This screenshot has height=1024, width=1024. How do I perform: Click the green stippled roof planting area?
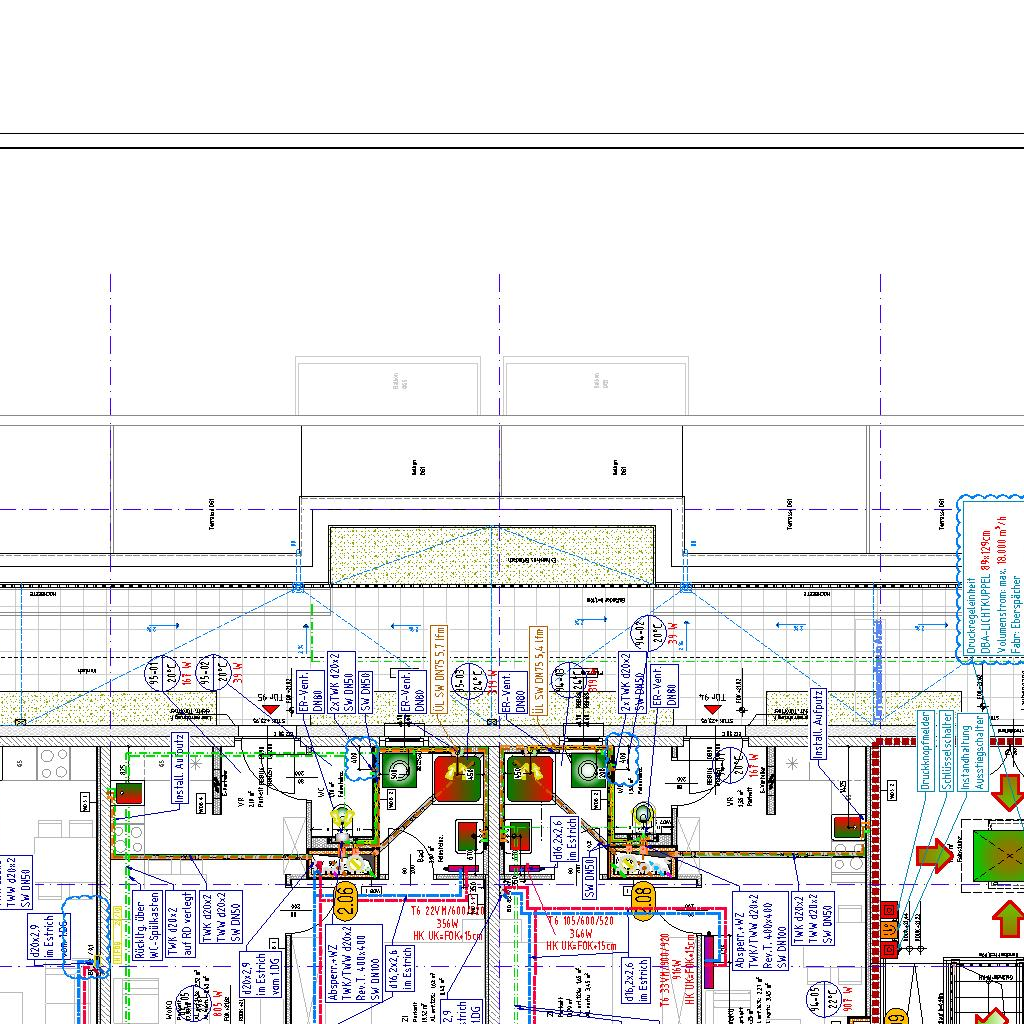(492, 555)
